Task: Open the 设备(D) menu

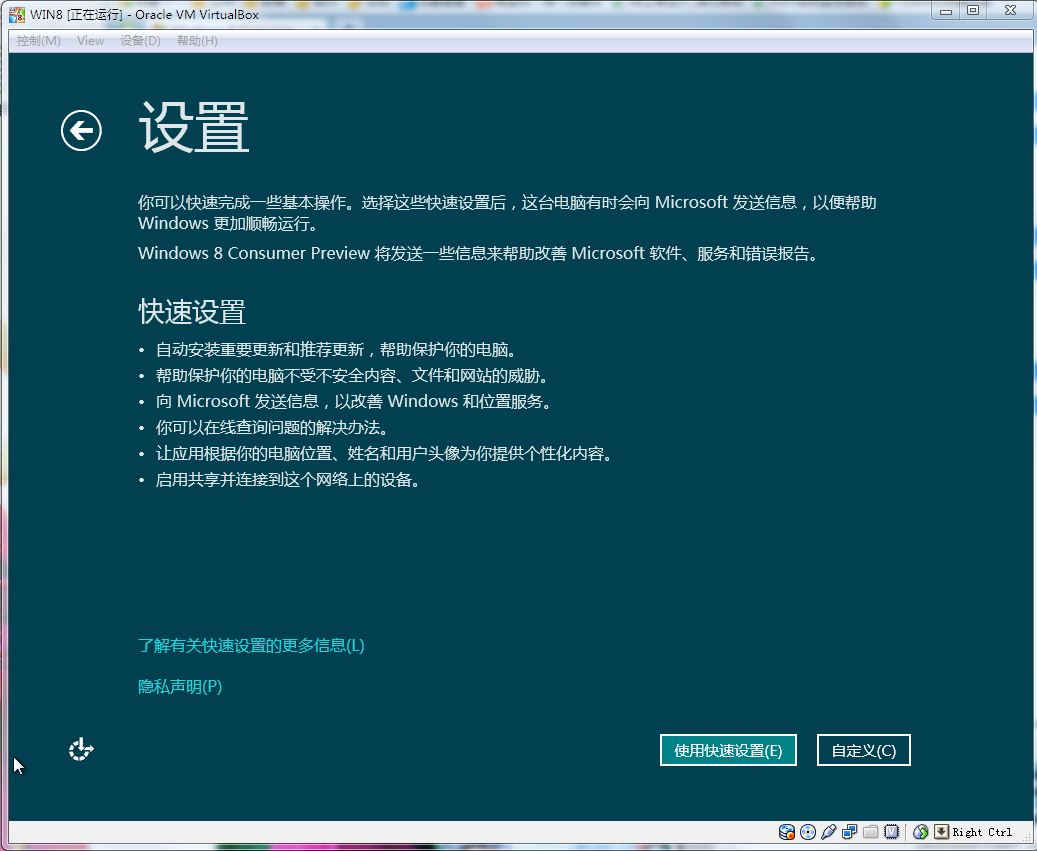Action: click(140, 41)
